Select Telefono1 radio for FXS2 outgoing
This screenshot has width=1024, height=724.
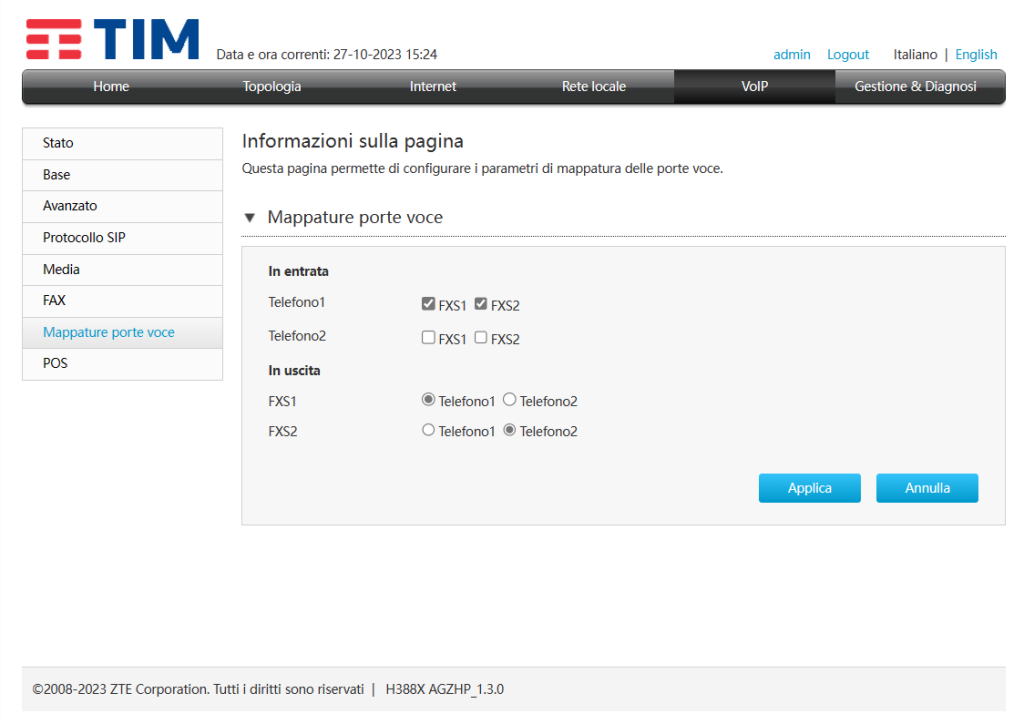pyautogui.click(x=428, y=430)
